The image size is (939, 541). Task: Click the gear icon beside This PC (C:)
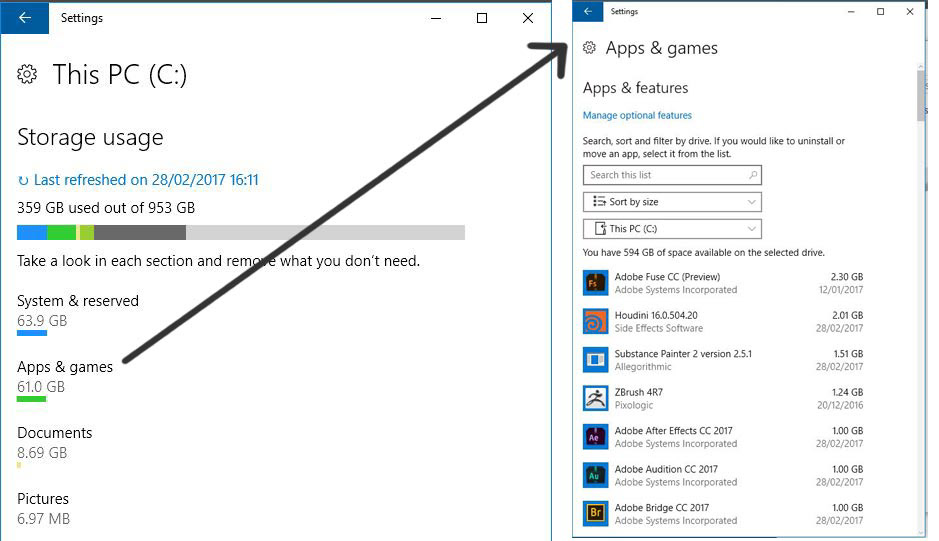click(x=27, y=74)
